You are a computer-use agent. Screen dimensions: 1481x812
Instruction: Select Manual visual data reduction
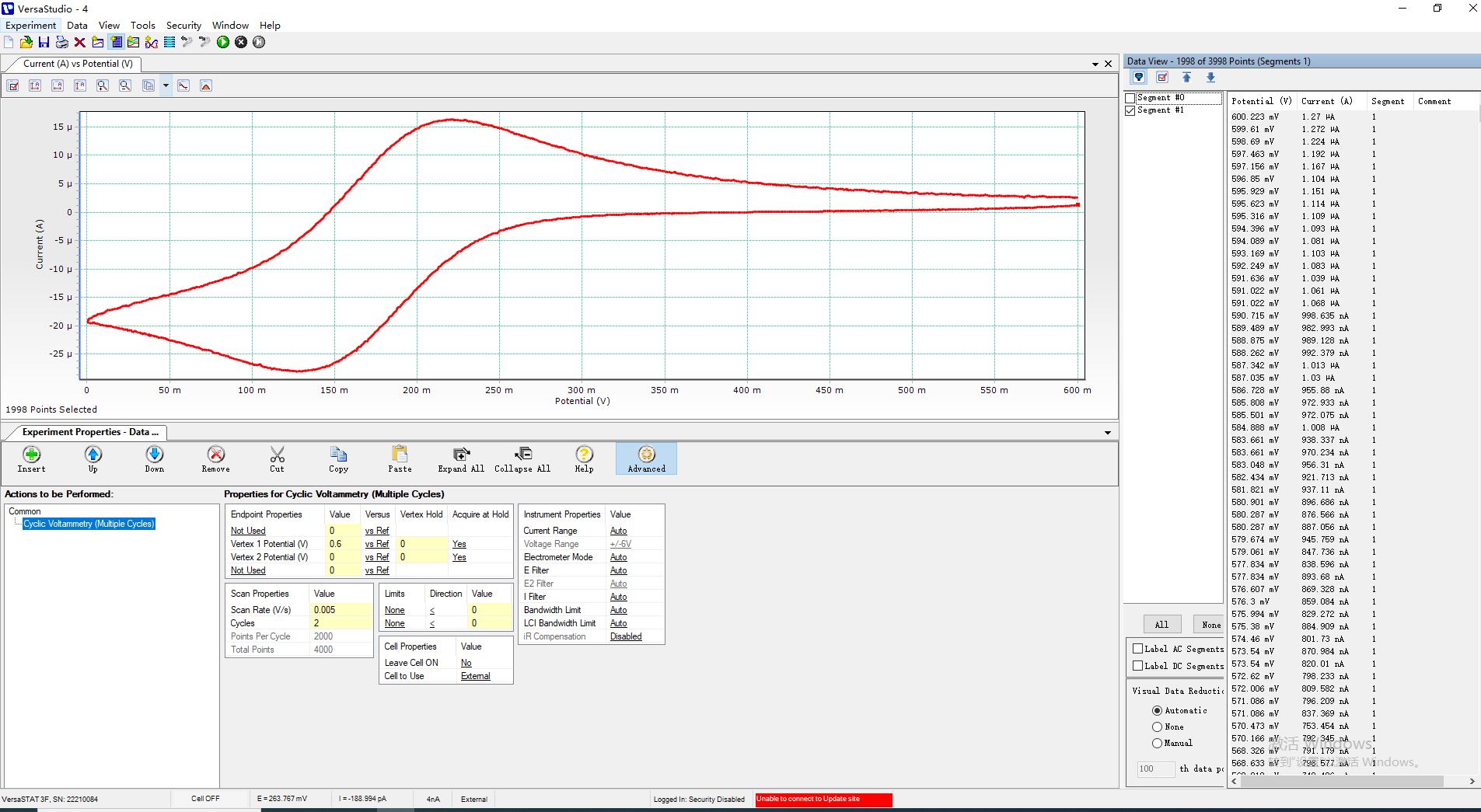[1157, 743]
